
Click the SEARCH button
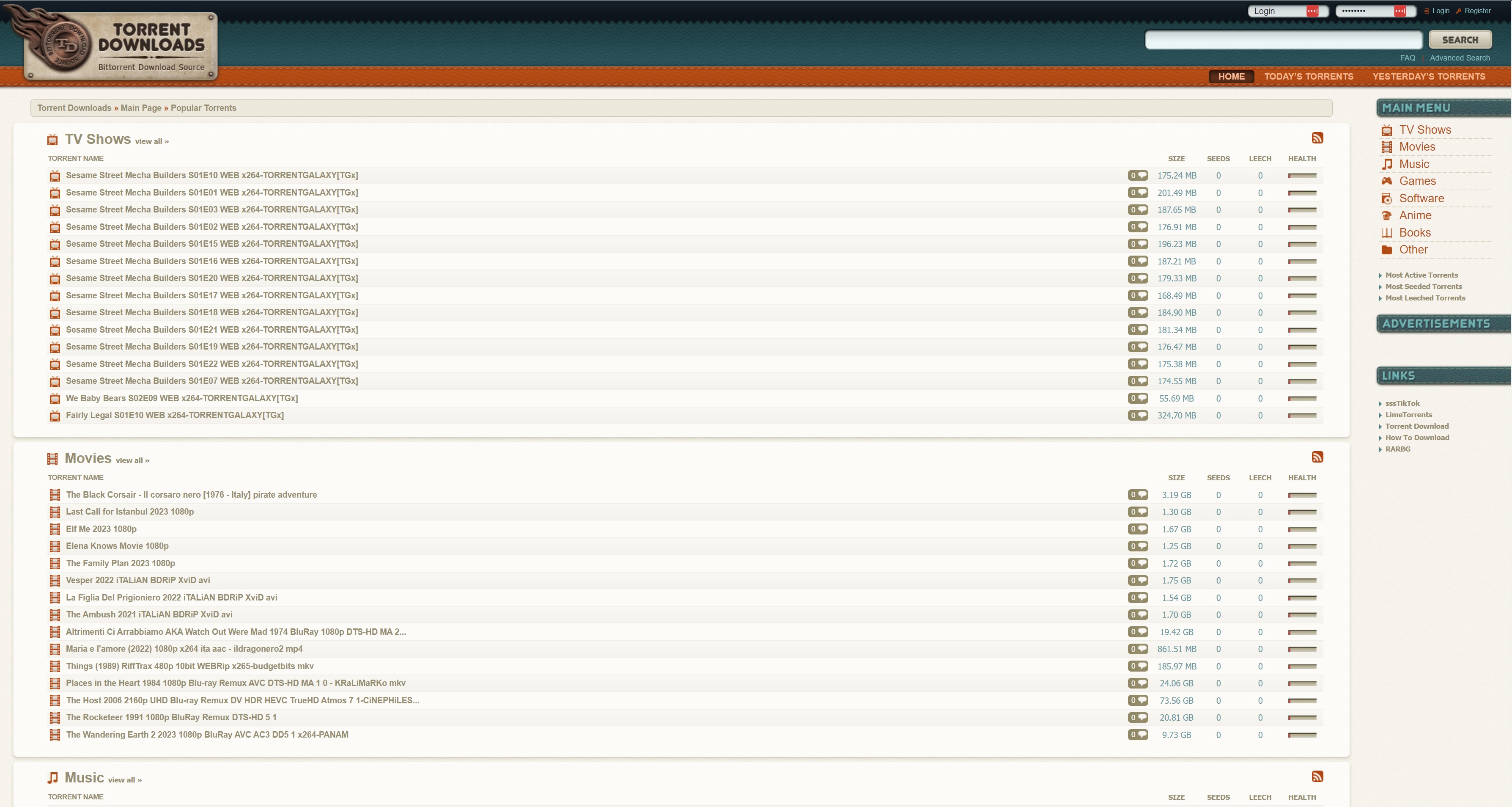point(1460,40)
